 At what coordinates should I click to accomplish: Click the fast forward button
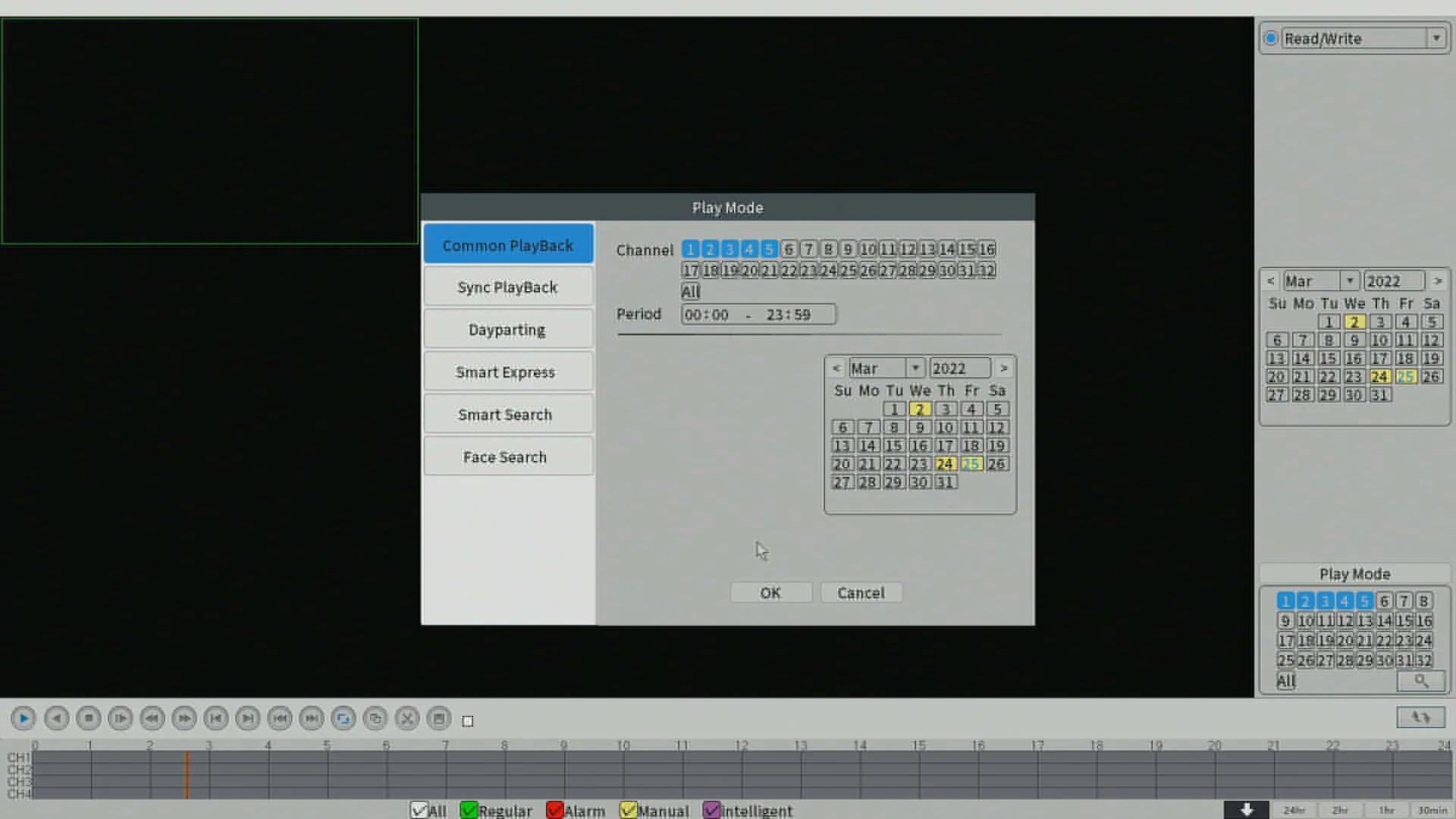click(x=184, y=718)
